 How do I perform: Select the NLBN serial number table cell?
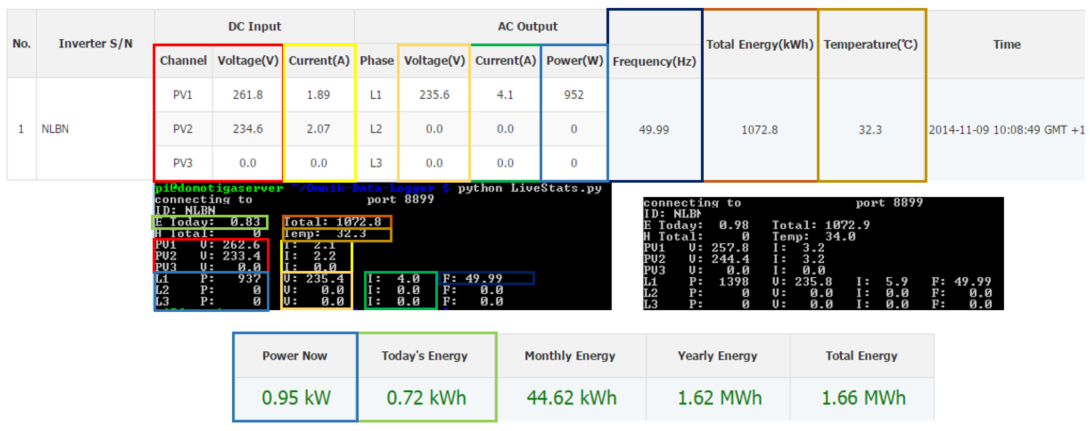click(55, 129)
